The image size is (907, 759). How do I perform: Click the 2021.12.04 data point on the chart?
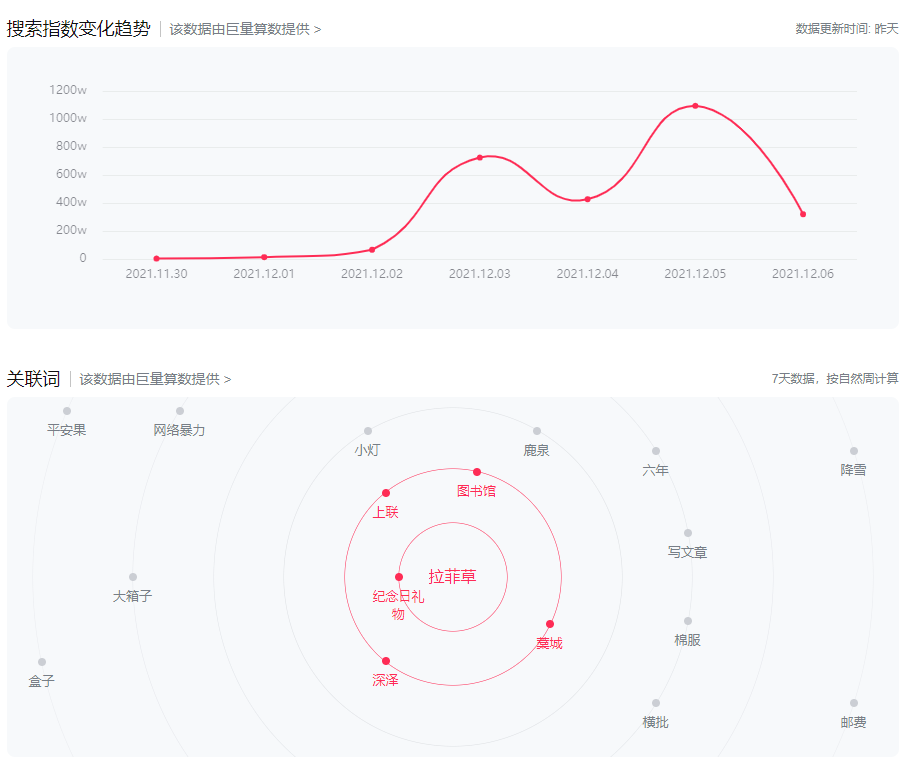588,199
